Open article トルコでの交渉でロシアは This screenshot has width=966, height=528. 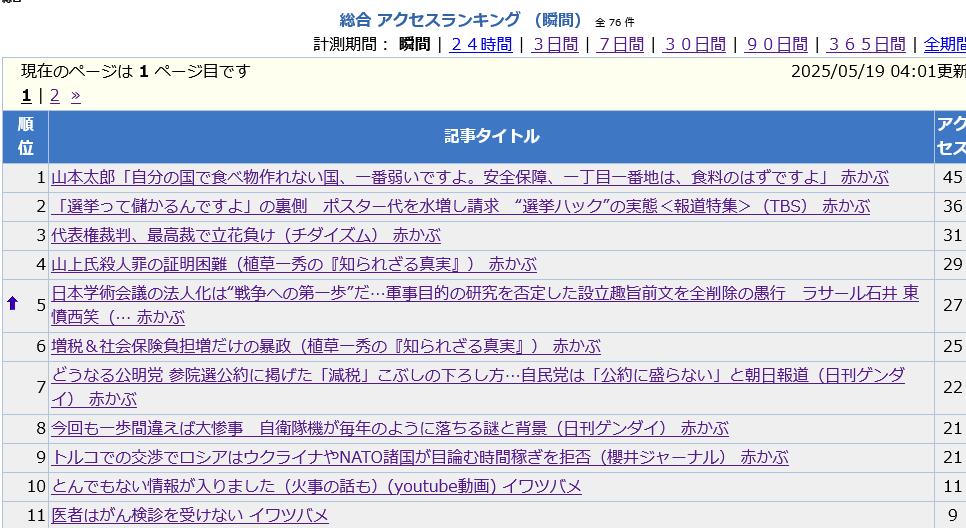coord(420,457)
